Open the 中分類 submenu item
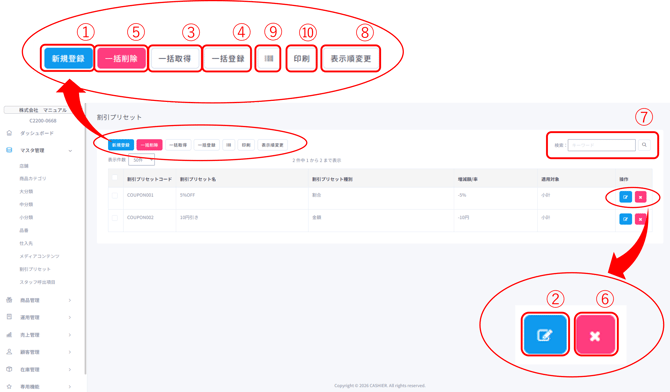This screenshot has height=392, width=670. [26, 204]
